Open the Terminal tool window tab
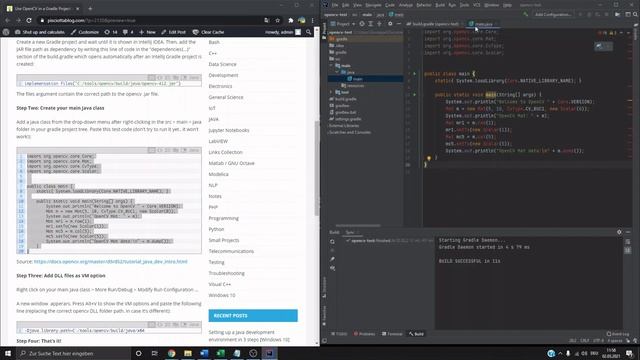This screenshot has width=640, height=360. click(392, 334)
